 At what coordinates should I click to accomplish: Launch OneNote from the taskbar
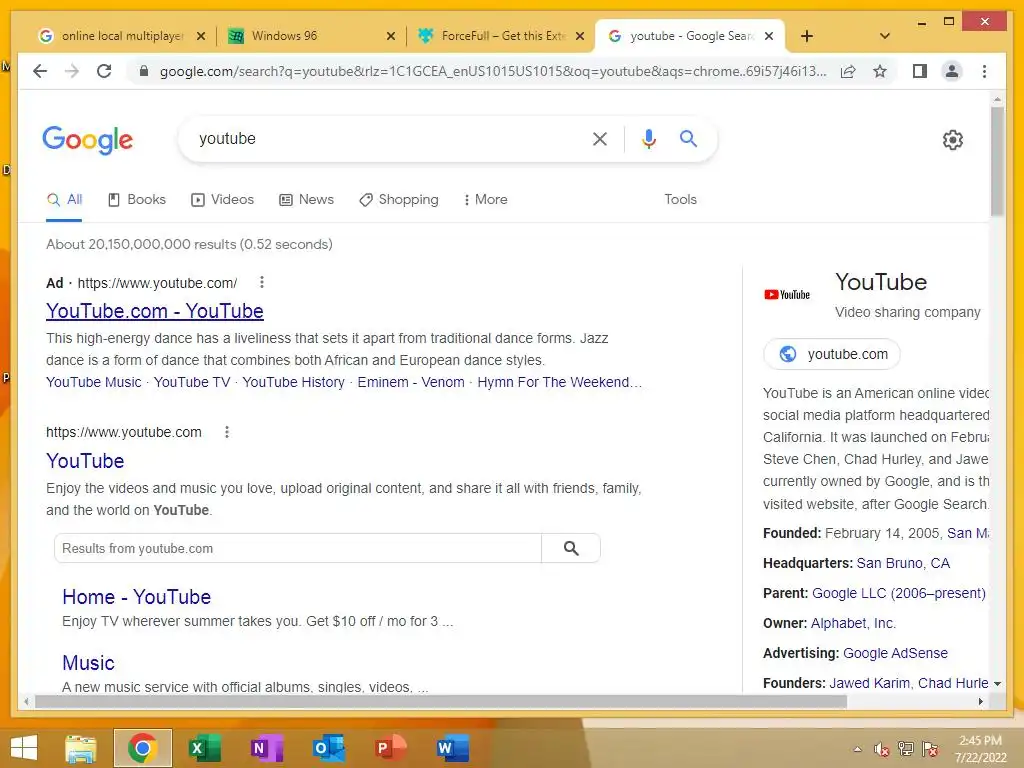266,748
